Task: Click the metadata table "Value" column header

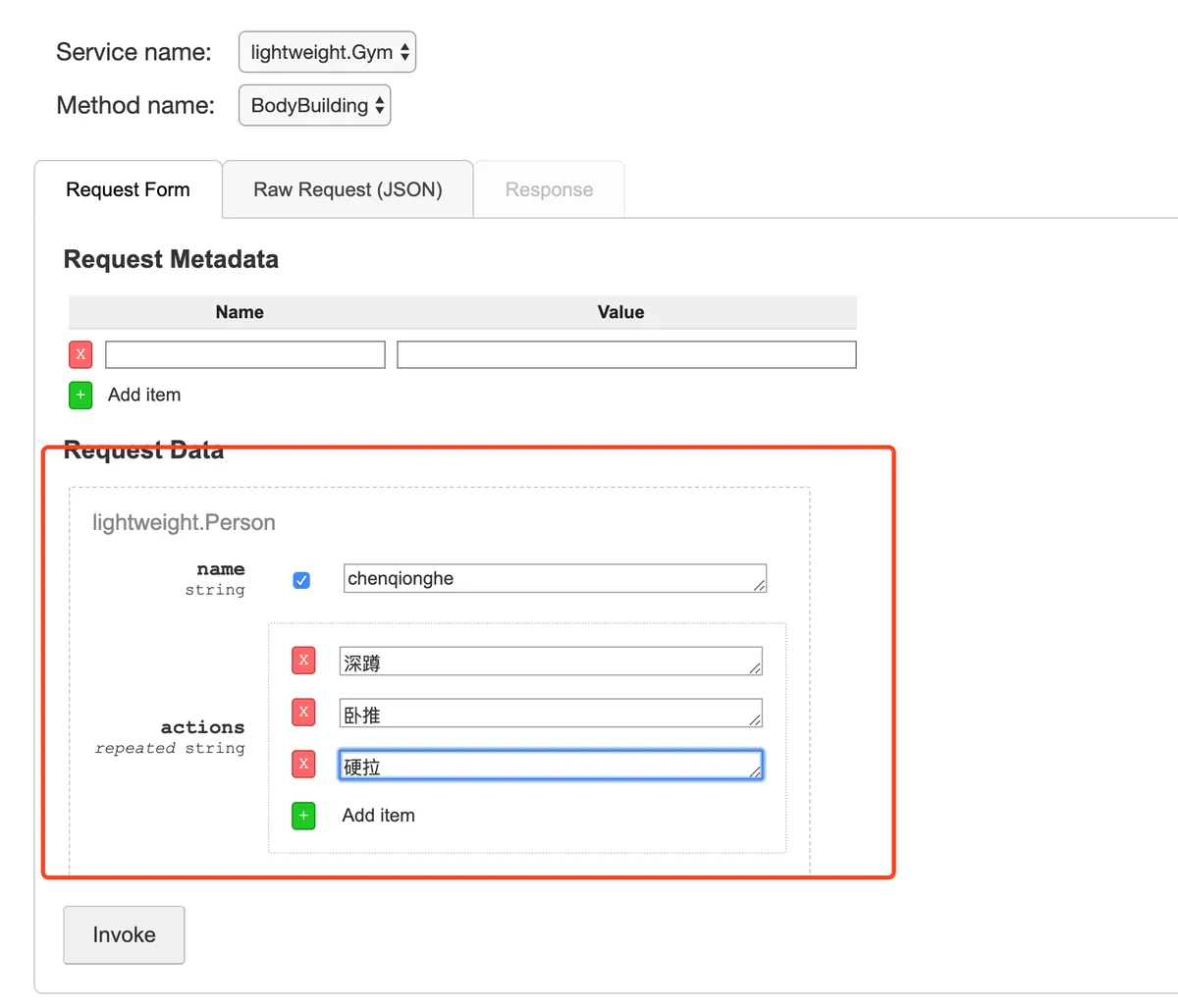Action: 620,312
